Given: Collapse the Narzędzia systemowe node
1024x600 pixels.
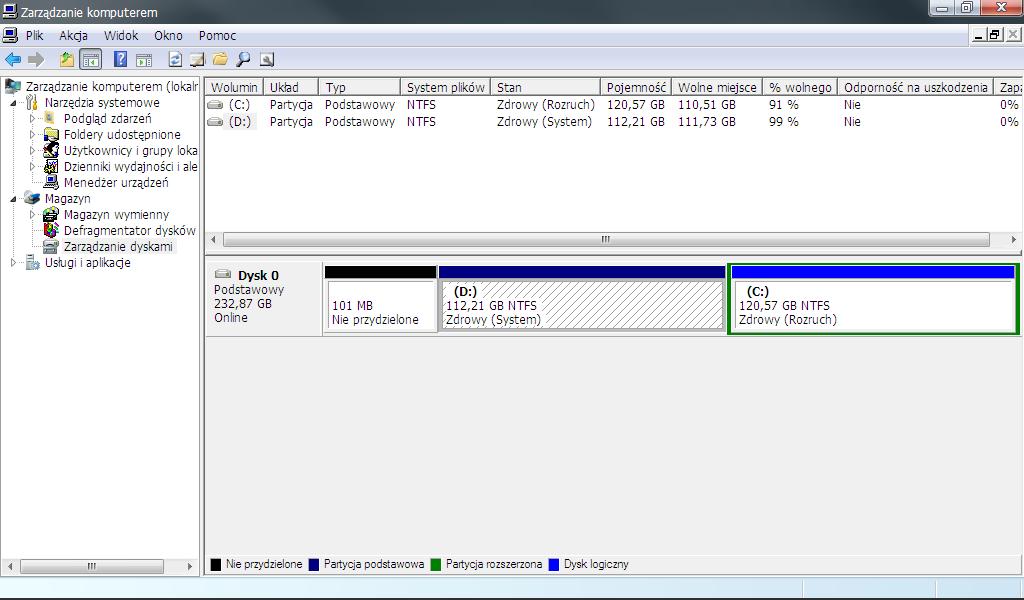Looking at the screenshot, I should pos(15,103).
